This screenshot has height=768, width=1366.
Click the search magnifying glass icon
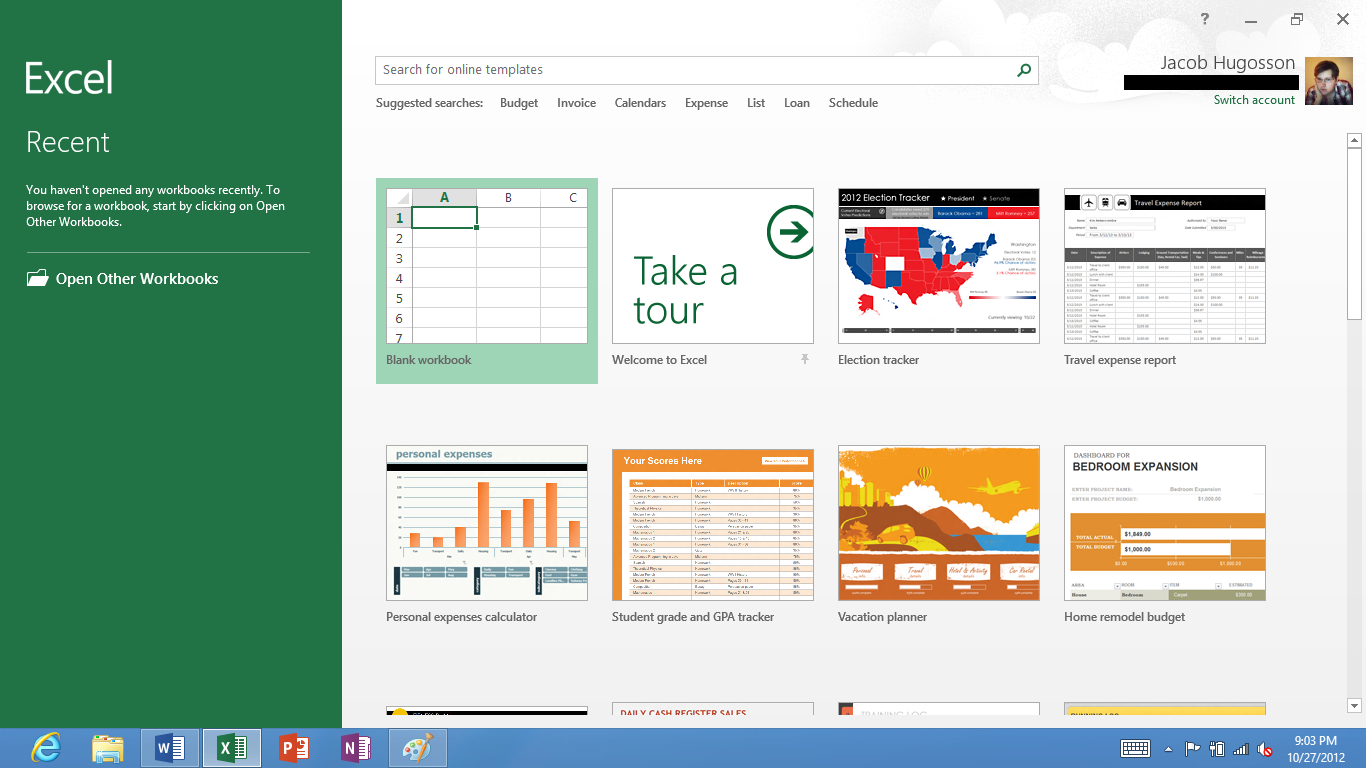pos(1023,70)
